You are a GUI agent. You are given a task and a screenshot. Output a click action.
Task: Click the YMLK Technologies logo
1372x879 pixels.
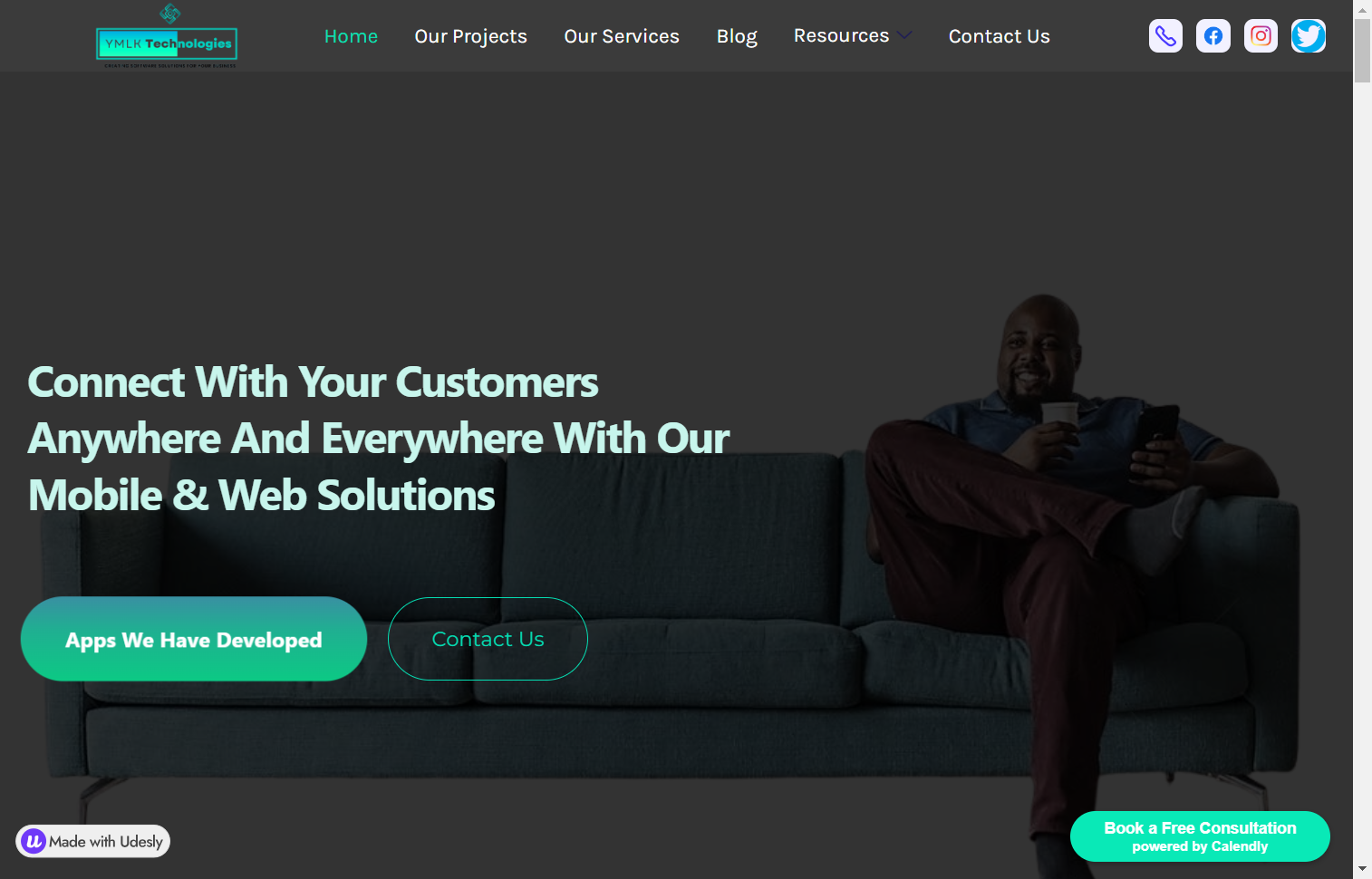167,37
